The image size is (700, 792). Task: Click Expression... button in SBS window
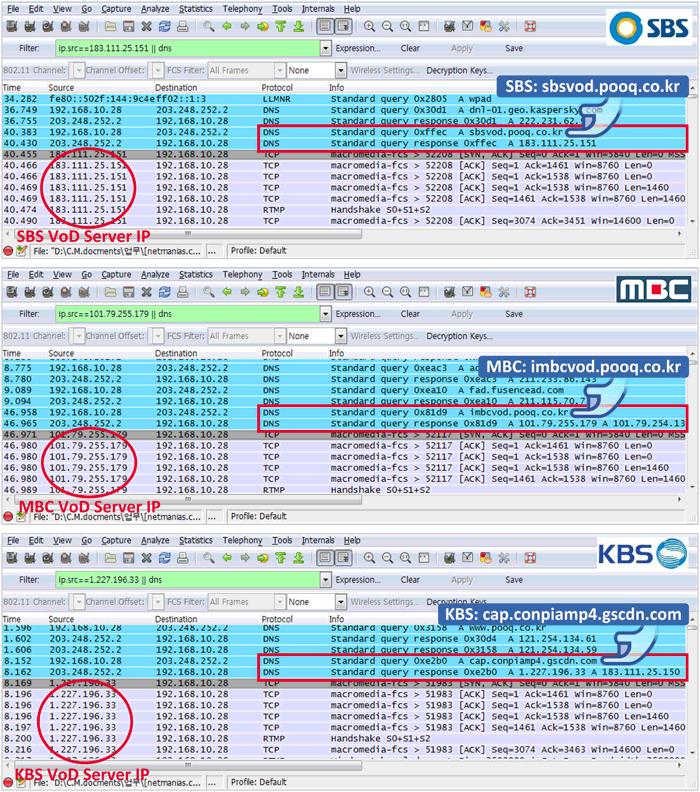(358, 48)
